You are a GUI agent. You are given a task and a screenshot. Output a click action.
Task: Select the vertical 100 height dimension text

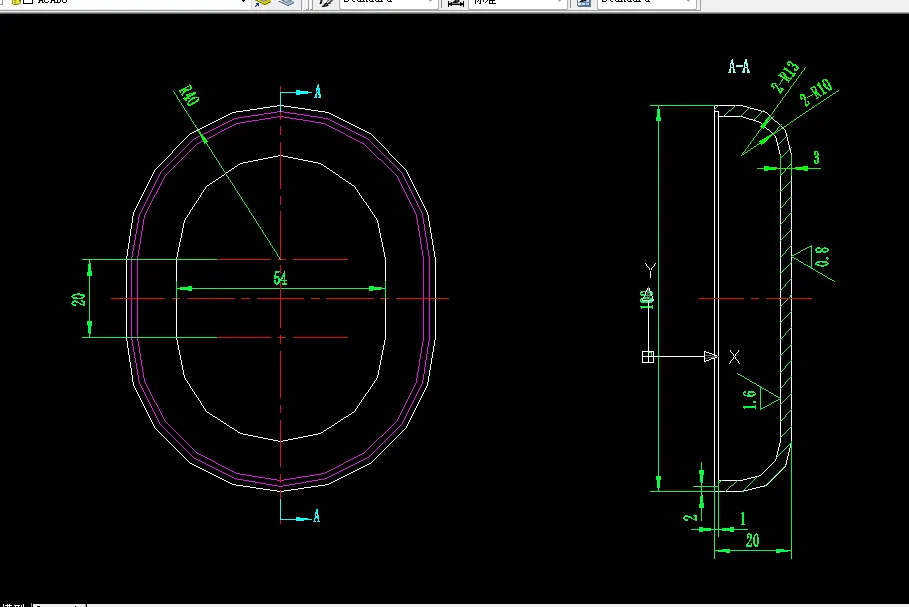646,299
